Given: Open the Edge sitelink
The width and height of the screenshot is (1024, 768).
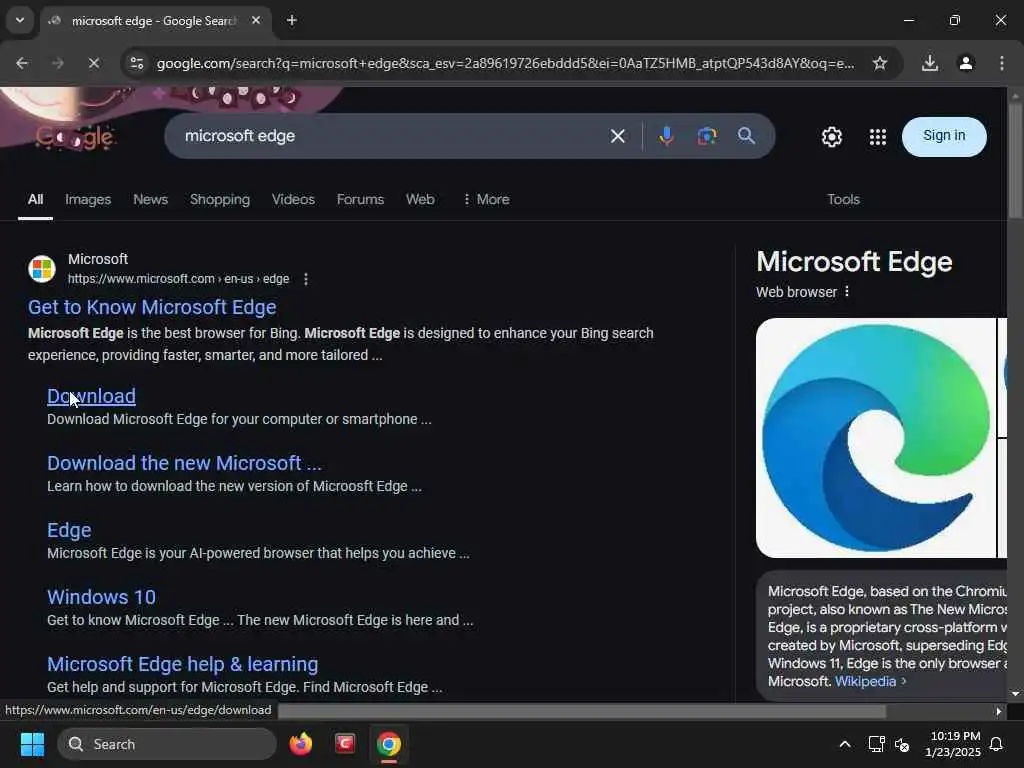Looking at the screenshot, I should pyautogui.click(x=69, y=530).
